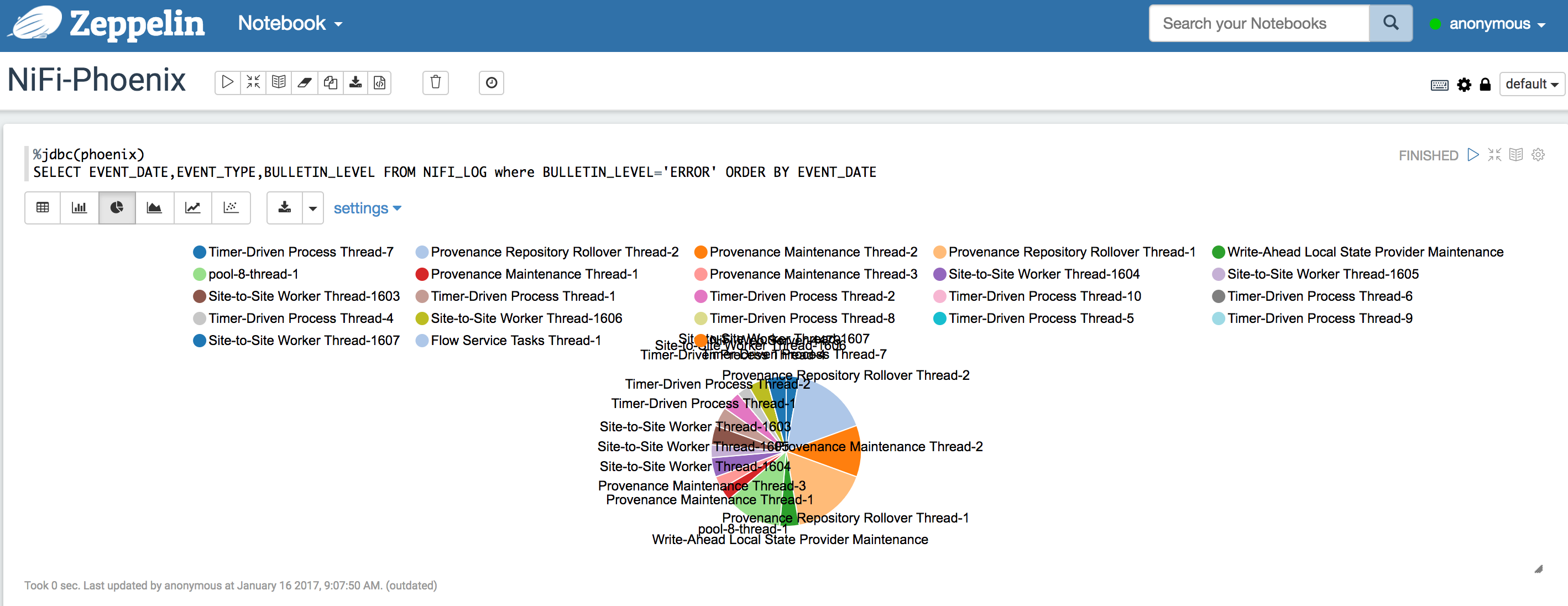1568x606 pixels.
Task: Switch to the line chart visualization
Action: pos(192,207)
